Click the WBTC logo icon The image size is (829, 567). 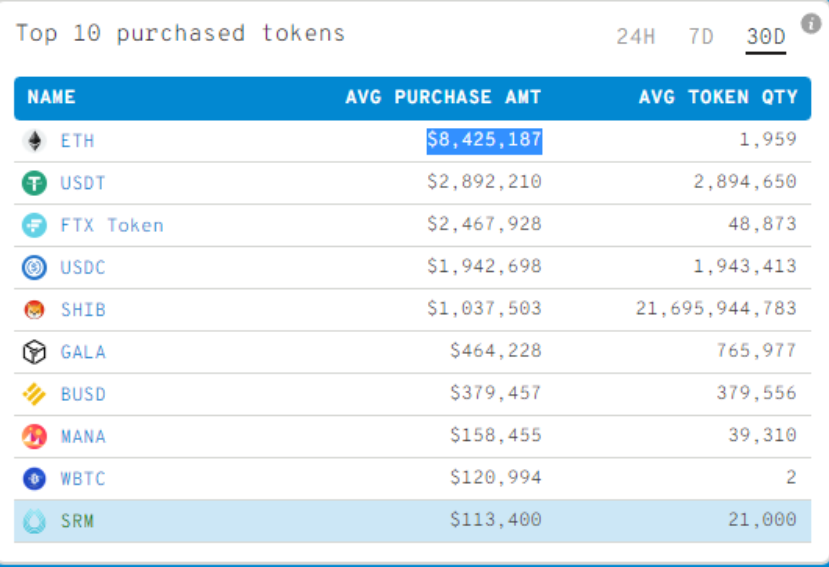point(34,479)
